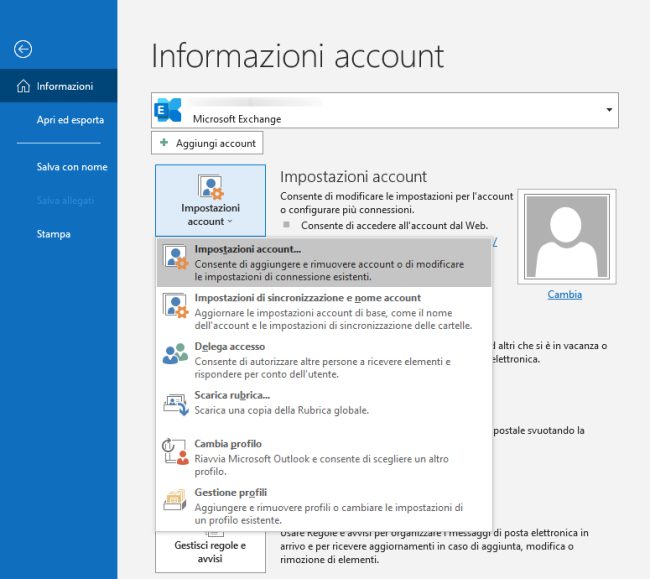650x579 pixels.
Task: Click the Impostazioni account section heading
Action: point(353,177)
